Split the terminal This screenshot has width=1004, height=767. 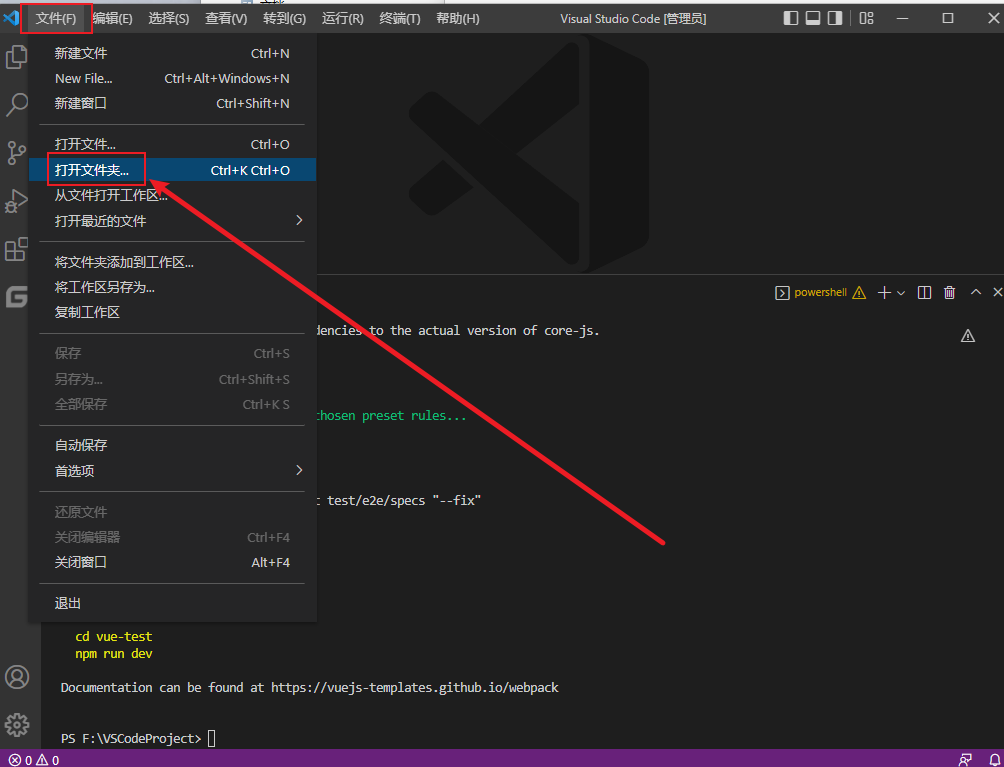pos(924,293)
